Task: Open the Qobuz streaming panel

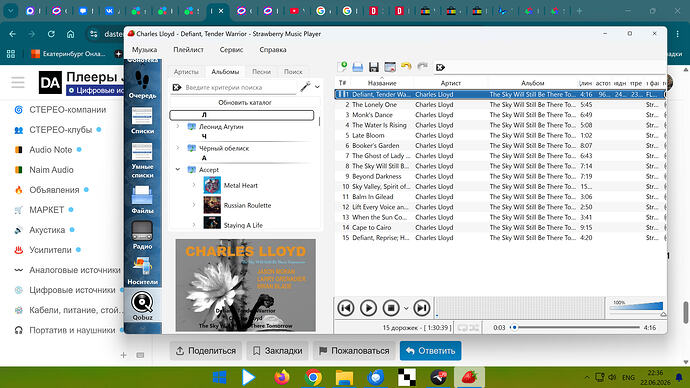Action: 142,306
